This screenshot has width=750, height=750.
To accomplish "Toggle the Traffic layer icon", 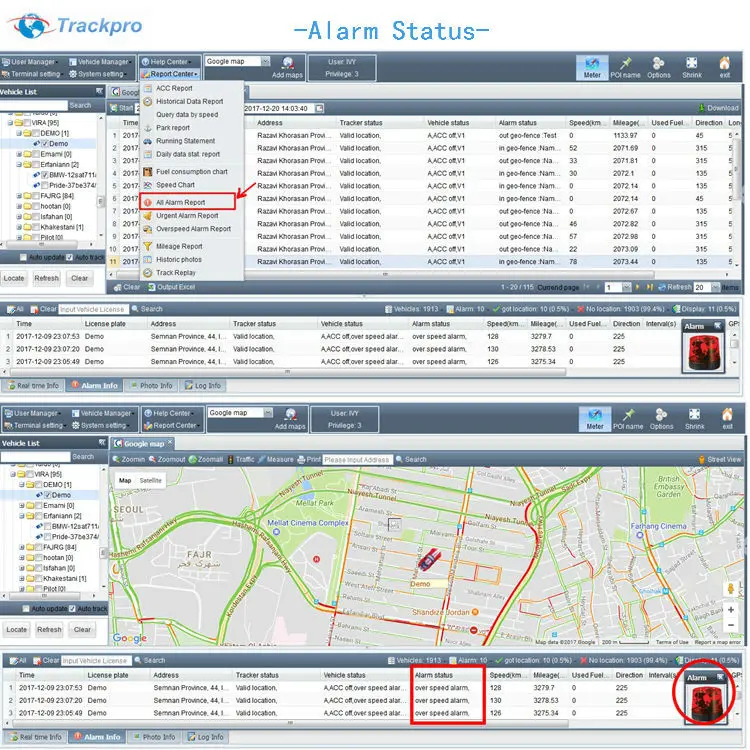I will [x=240, y=459].
